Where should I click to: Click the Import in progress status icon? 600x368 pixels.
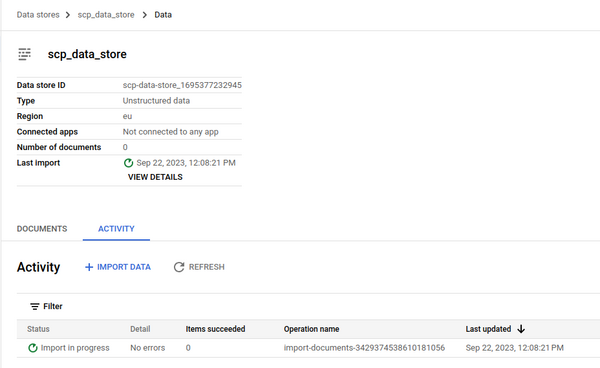click(33, 348)
